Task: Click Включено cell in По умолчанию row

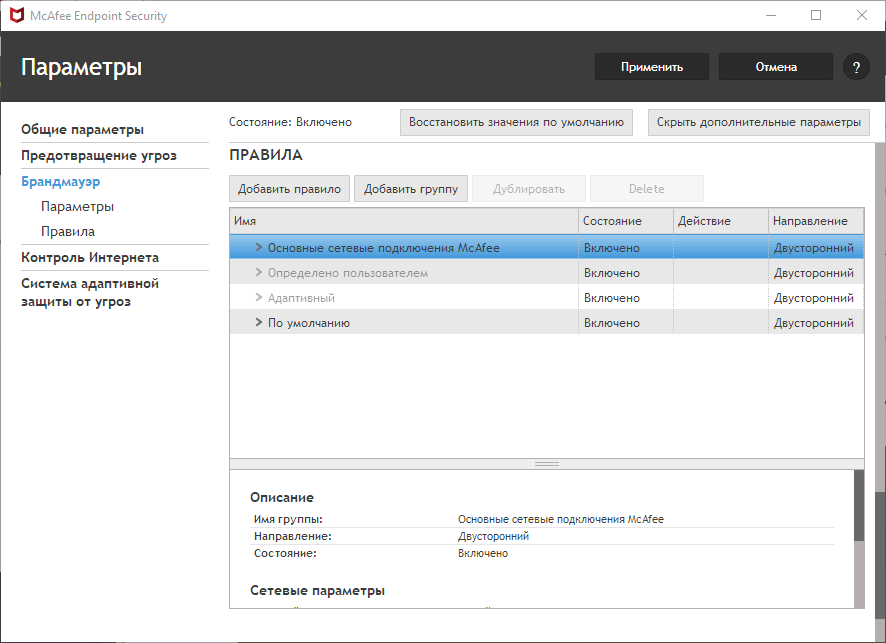Action: [626, 322]
